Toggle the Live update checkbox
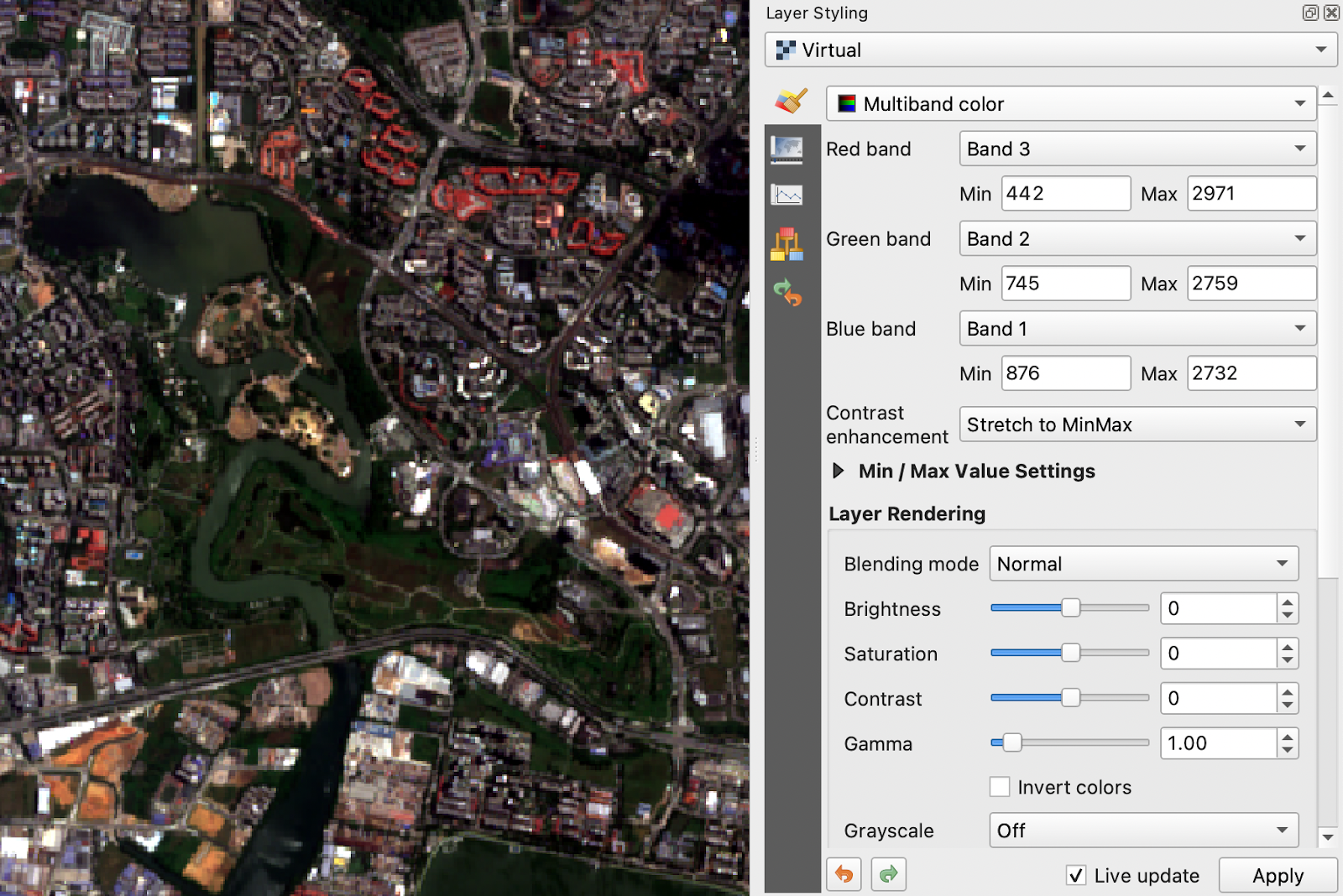 (1075, 875)
